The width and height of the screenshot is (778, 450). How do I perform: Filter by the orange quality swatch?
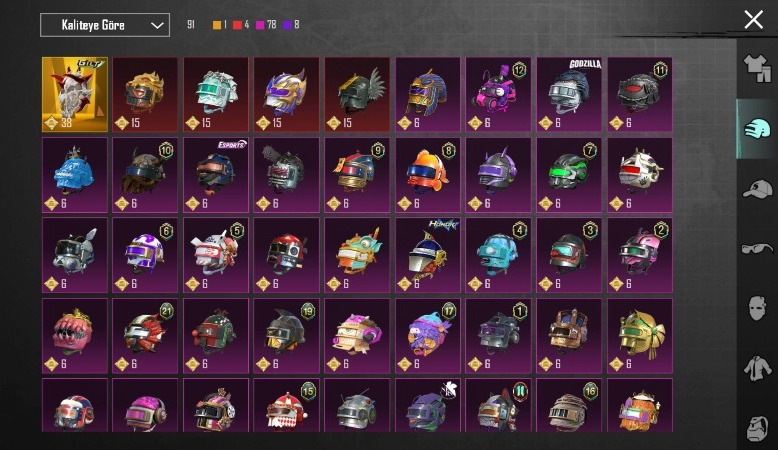coord(216,25)
